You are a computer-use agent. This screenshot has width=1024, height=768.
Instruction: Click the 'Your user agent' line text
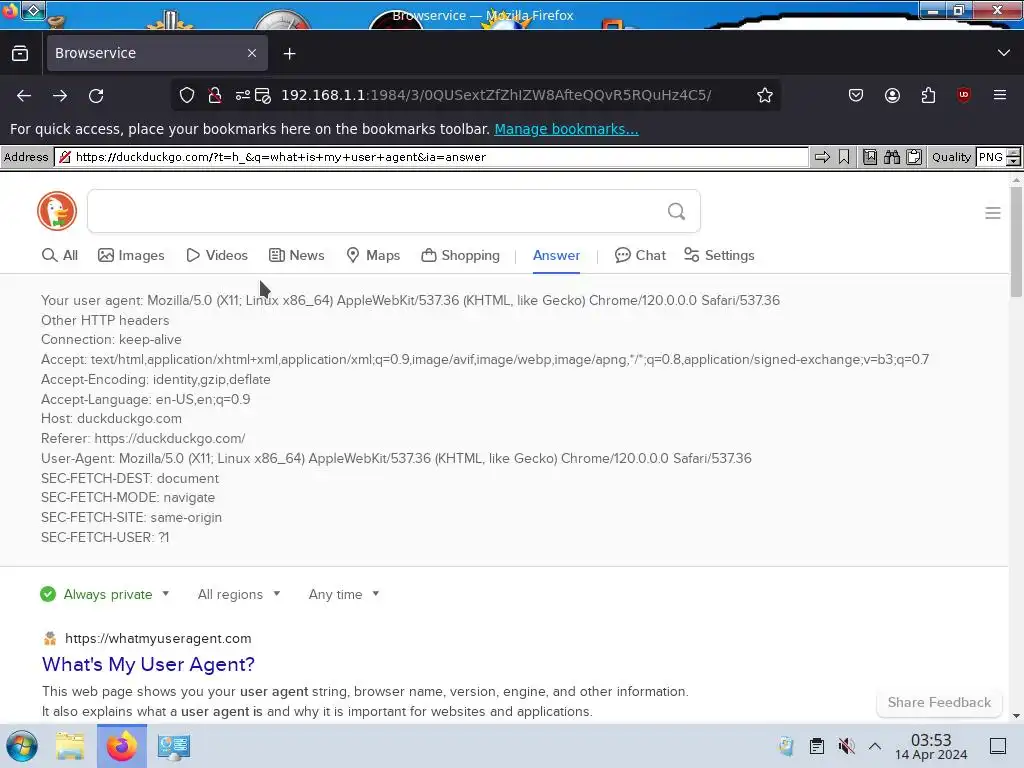pos(410,300)
